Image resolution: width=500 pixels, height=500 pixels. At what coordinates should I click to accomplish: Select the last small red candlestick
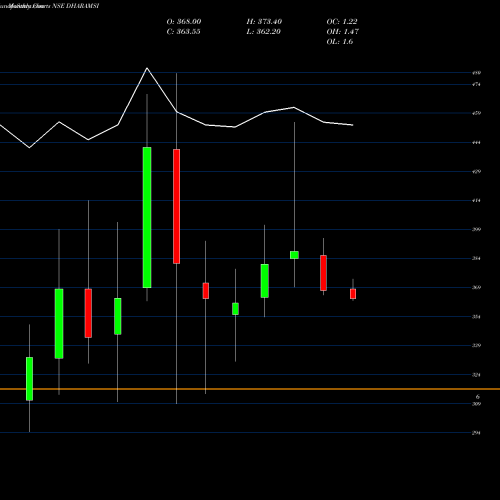(x=353, y=294)
